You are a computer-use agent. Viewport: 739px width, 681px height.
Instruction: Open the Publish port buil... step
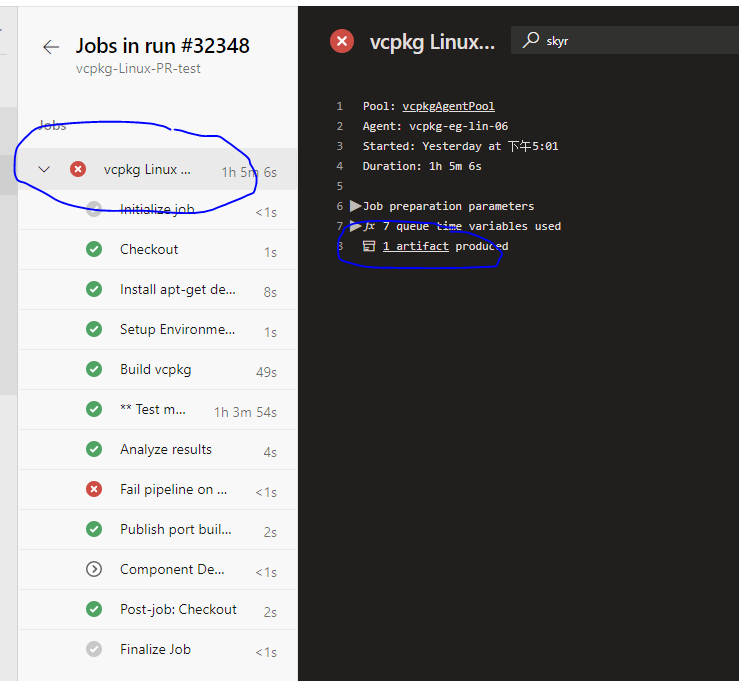tap(157, 530)
